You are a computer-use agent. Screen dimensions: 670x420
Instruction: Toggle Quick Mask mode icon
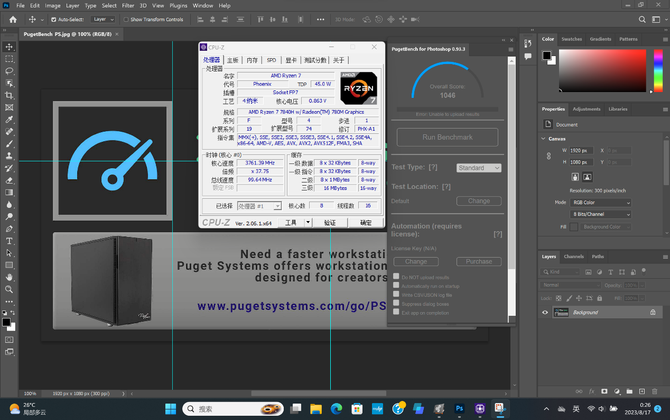tap(9, 340)
